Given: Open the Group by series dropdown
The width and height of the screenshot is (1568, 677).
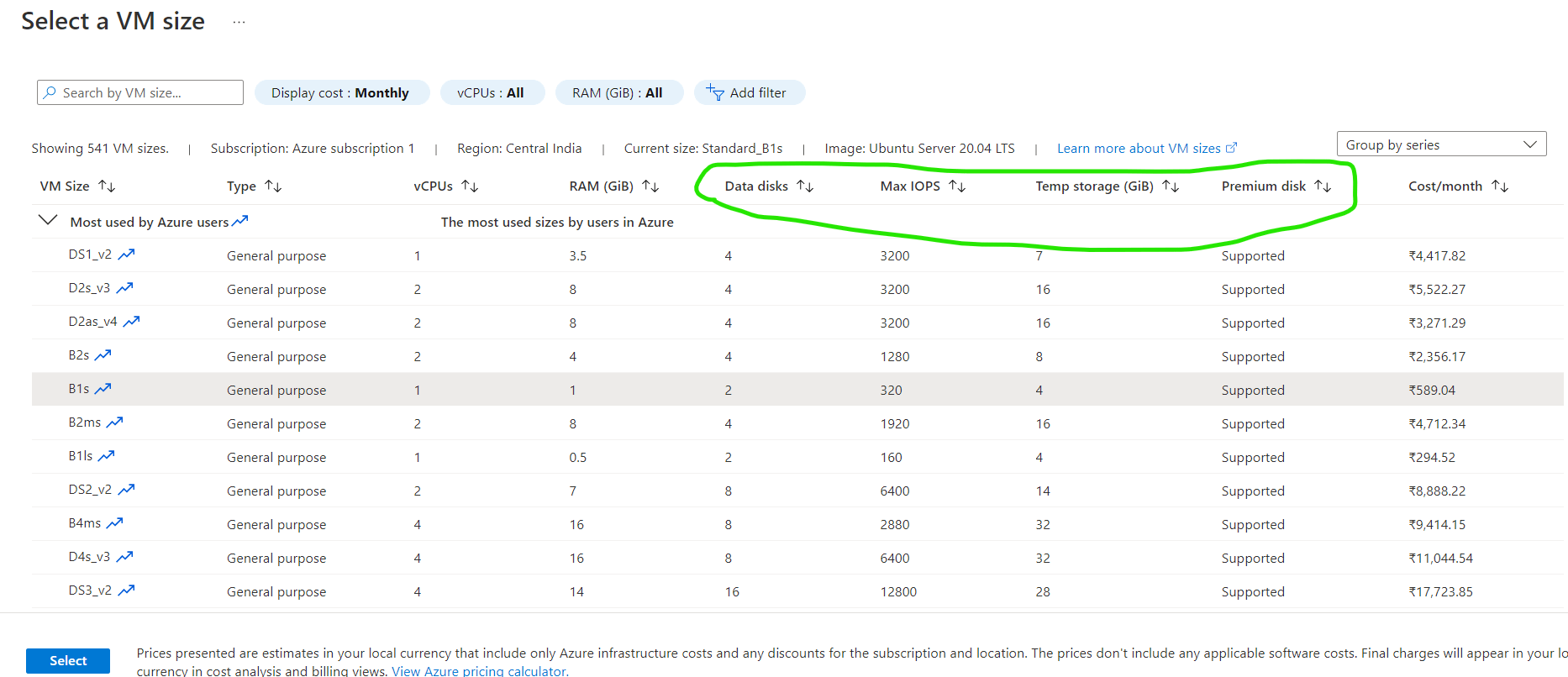Looking at the screenshot, I should [1441, 144].
